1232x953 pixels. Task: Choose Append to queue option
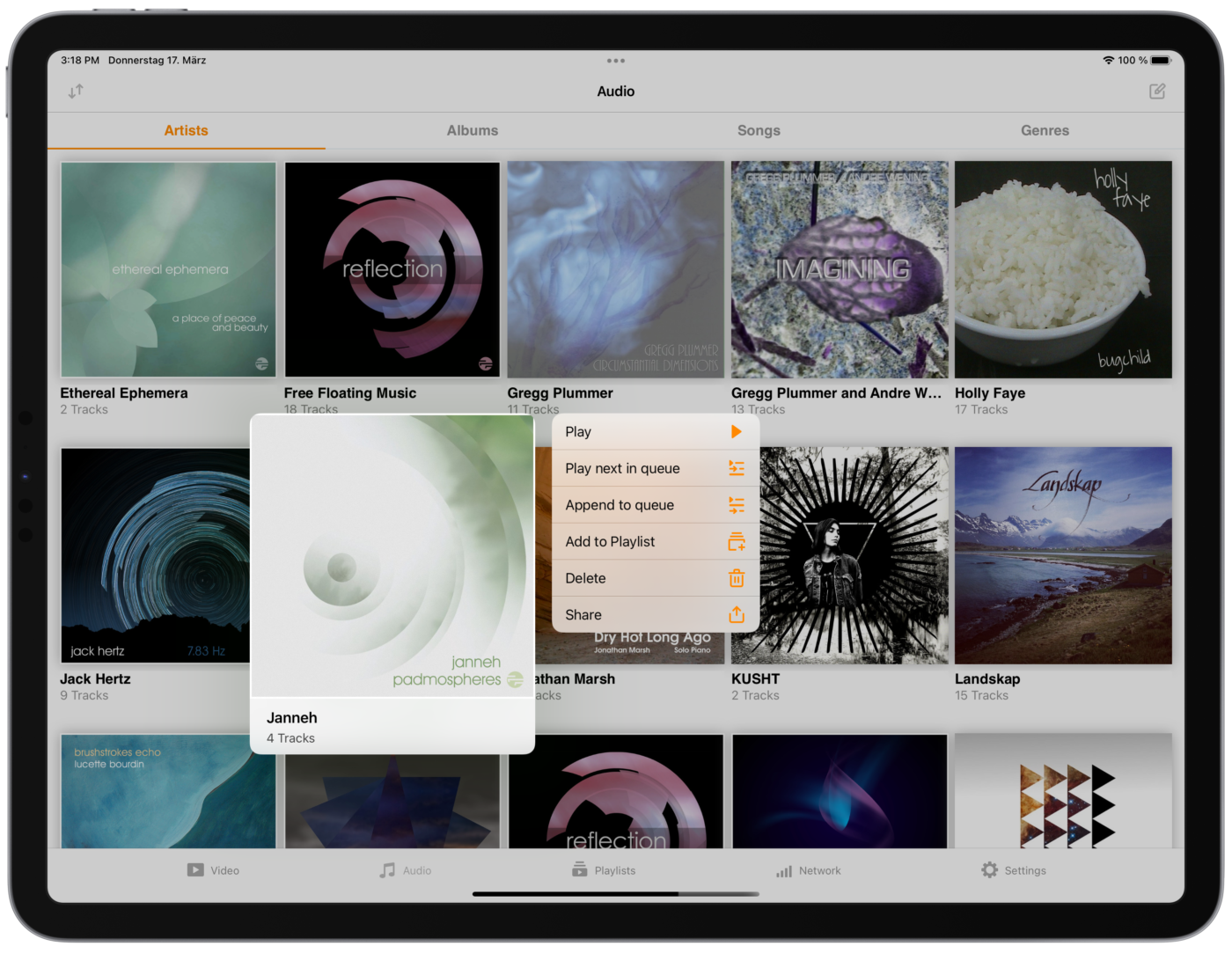[655, 505]
